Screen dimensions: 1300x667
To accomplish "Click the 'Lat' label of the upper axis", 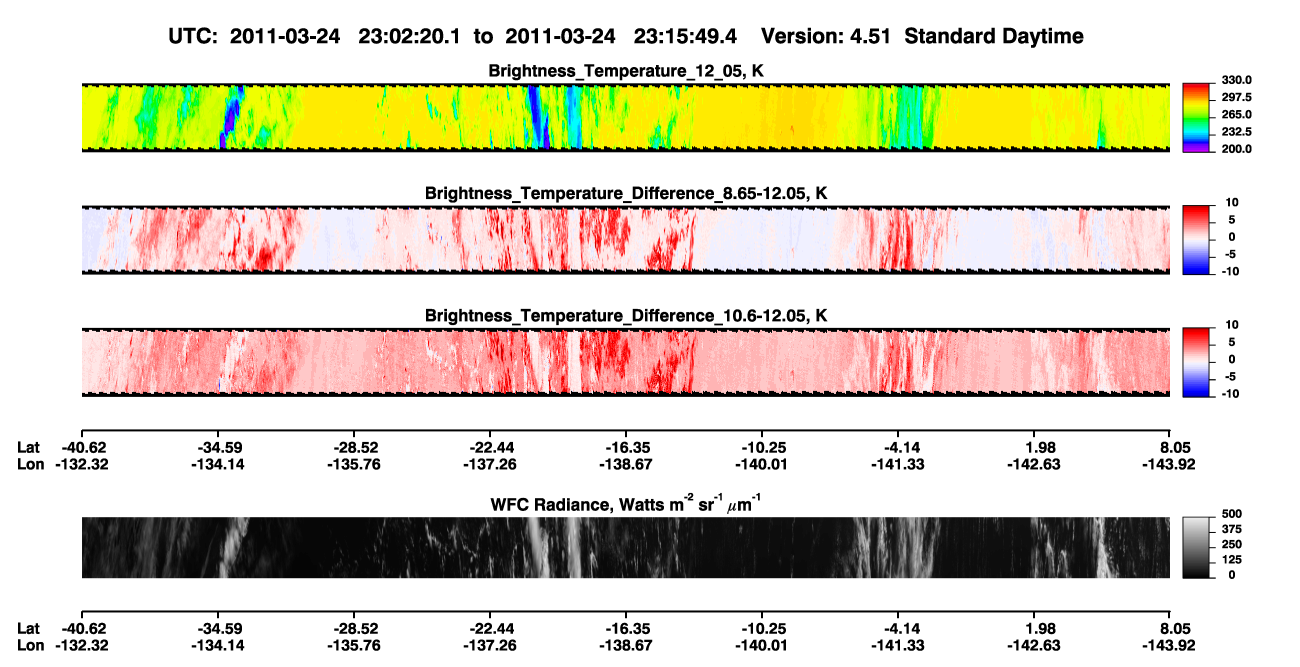I will point(29,448).
